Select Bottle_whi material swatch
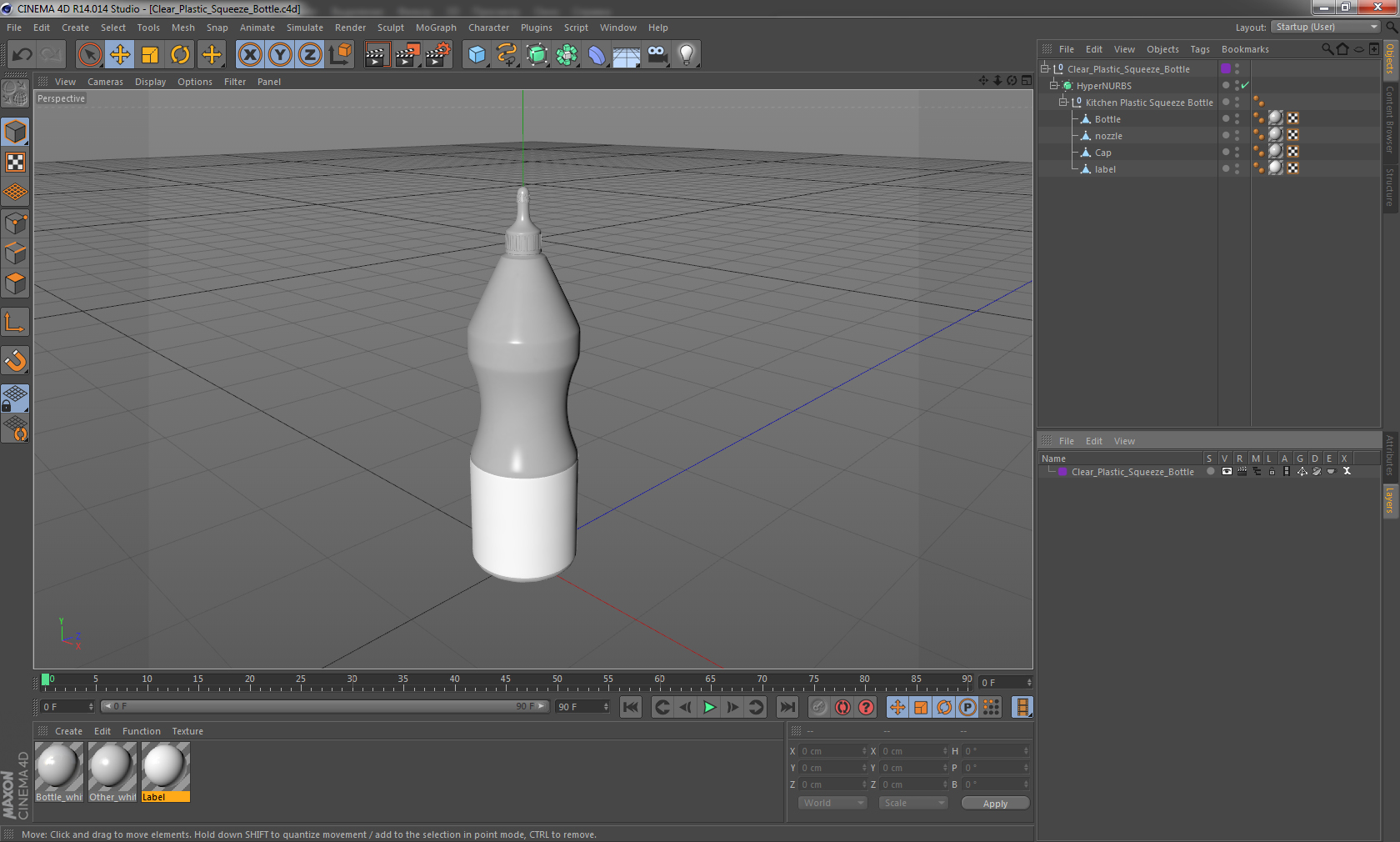The width and height of the screenshot is (1400, 842). tap(59, 772)
